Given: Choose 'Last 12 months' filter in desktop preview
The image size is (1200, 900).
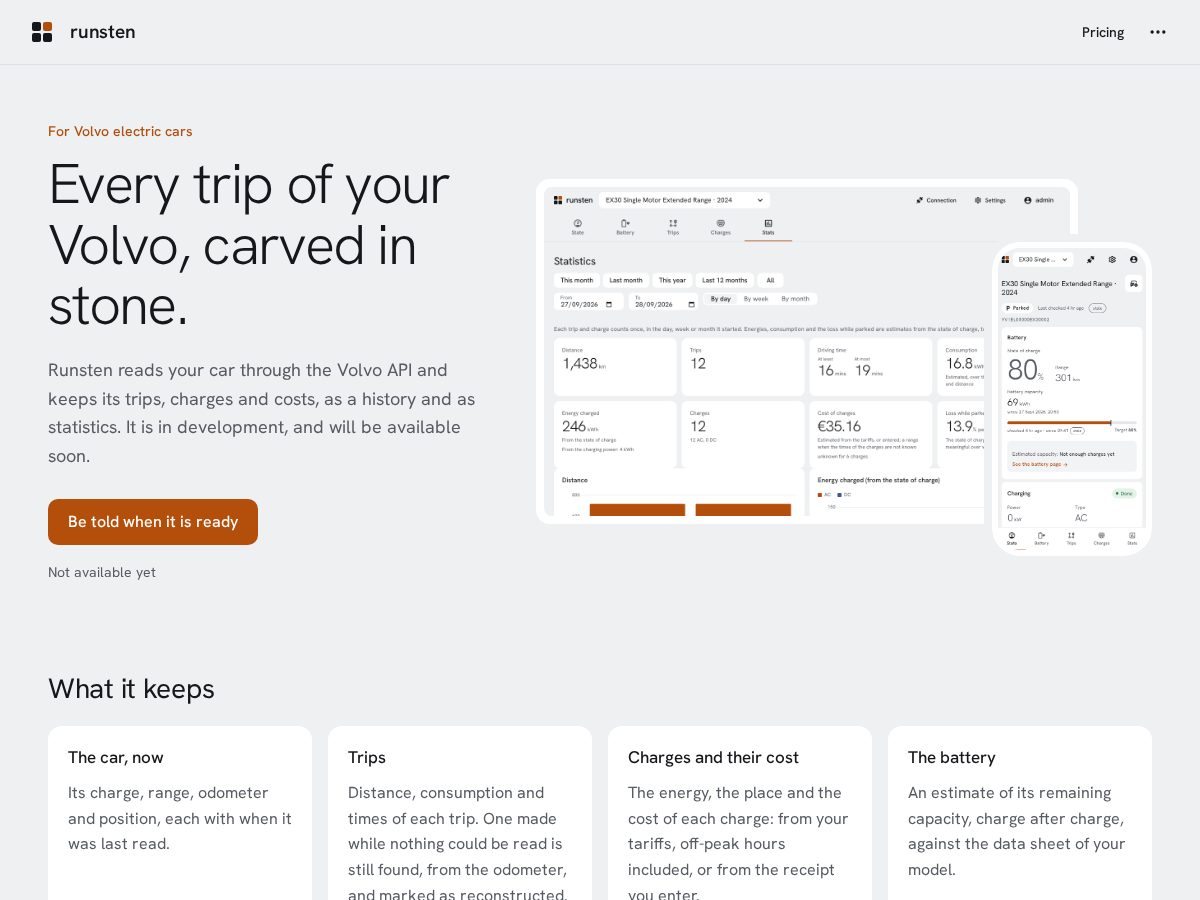Looking at the screenshot, I should (x=725, y=280).
